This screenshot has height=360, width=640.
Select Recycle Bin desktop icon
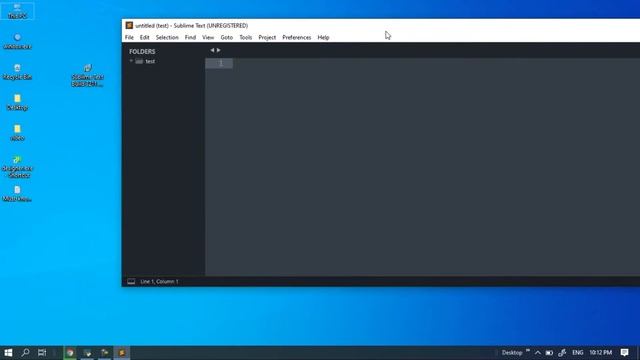tap(17, 72)
